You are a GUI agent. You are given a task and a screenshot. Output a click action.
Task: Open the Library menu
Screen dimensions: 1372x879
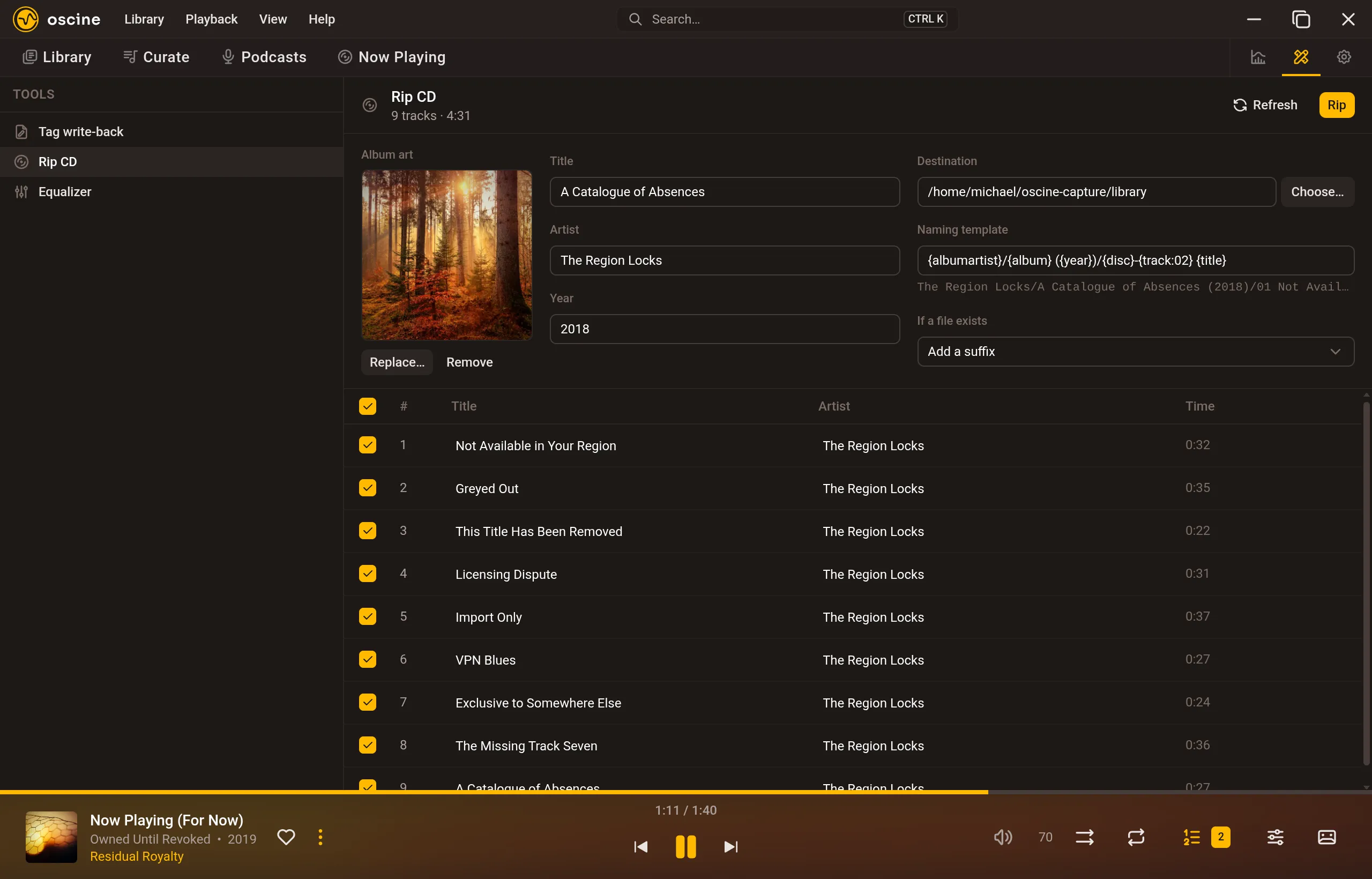pyautogui.click(x=144, y=19)
